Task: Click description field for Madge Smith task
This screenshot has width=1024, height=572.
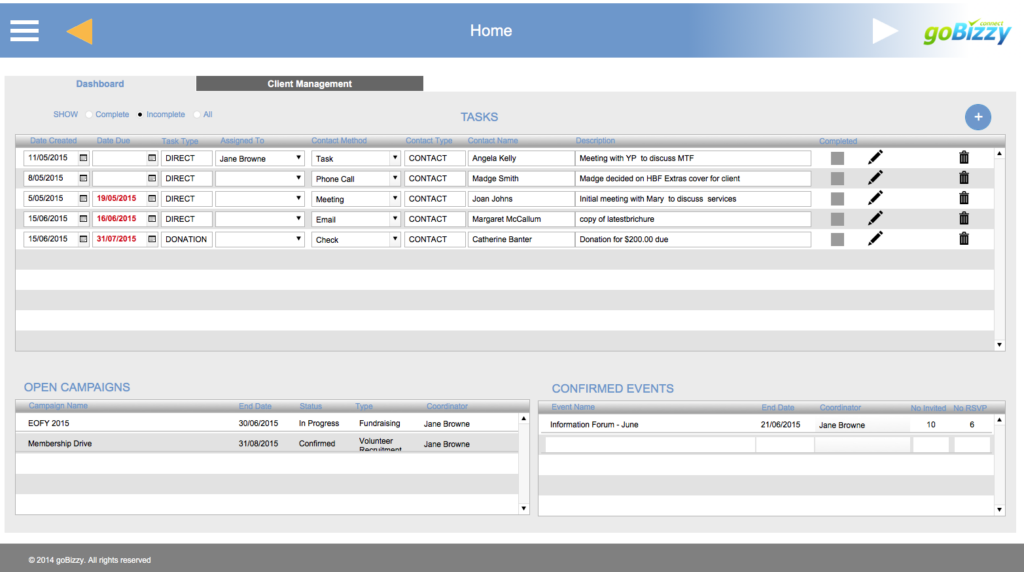Action: pos(692,179)
